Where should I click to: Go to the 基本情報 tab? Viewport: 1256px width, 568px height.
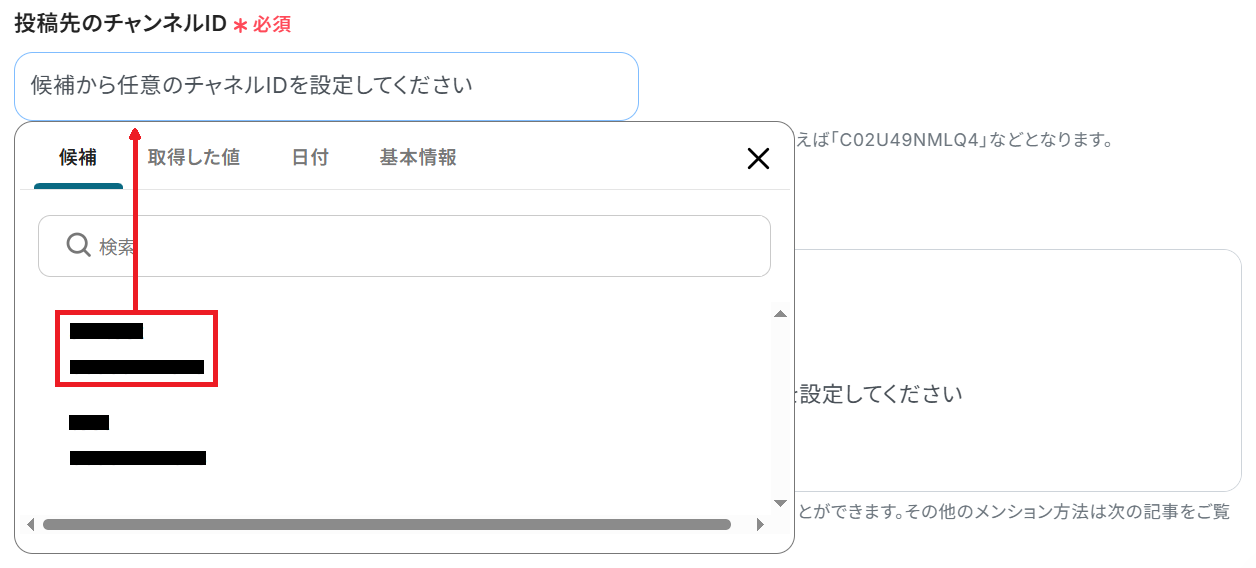[418, 157]
